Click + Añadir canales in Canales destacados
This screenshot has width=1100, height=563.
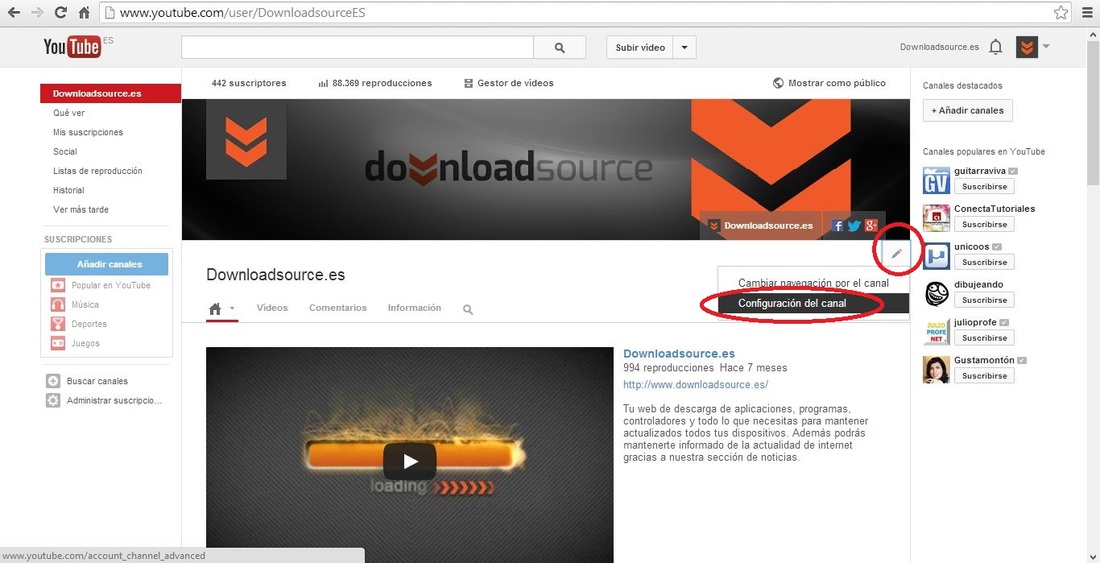tap(967, 111)
